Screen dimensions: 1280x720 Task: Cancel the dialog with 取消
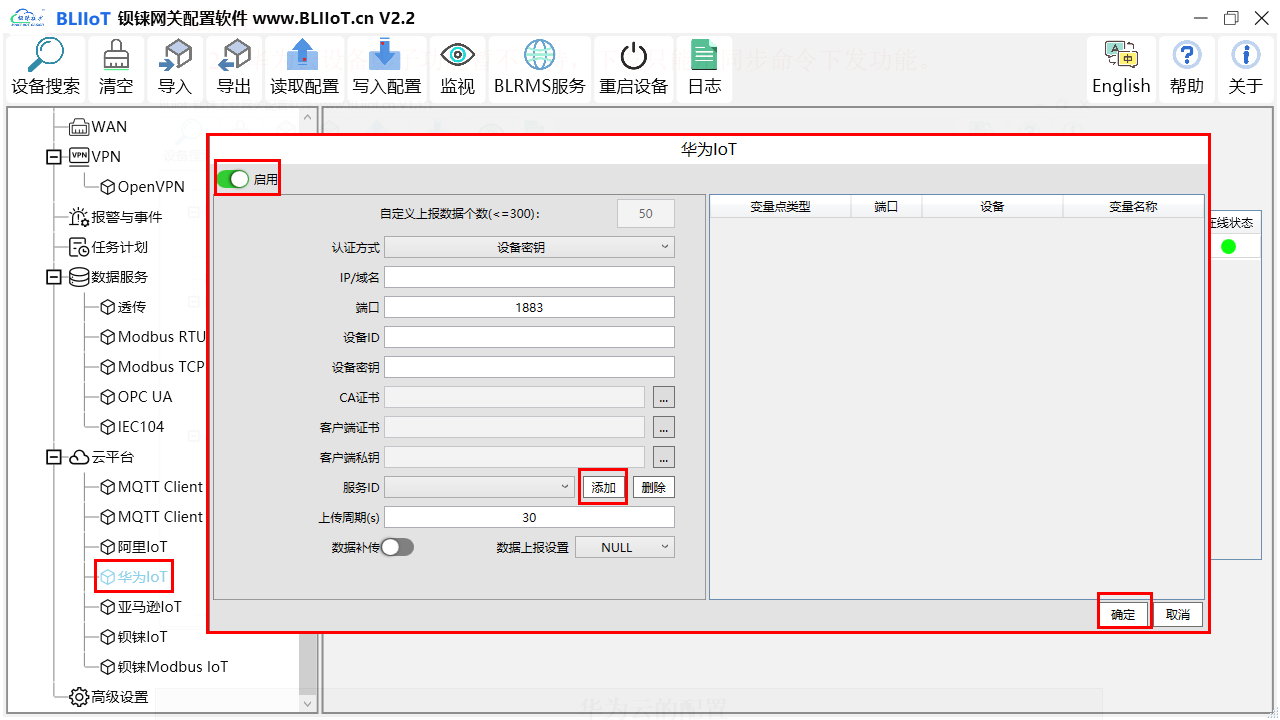(1178, 614)
